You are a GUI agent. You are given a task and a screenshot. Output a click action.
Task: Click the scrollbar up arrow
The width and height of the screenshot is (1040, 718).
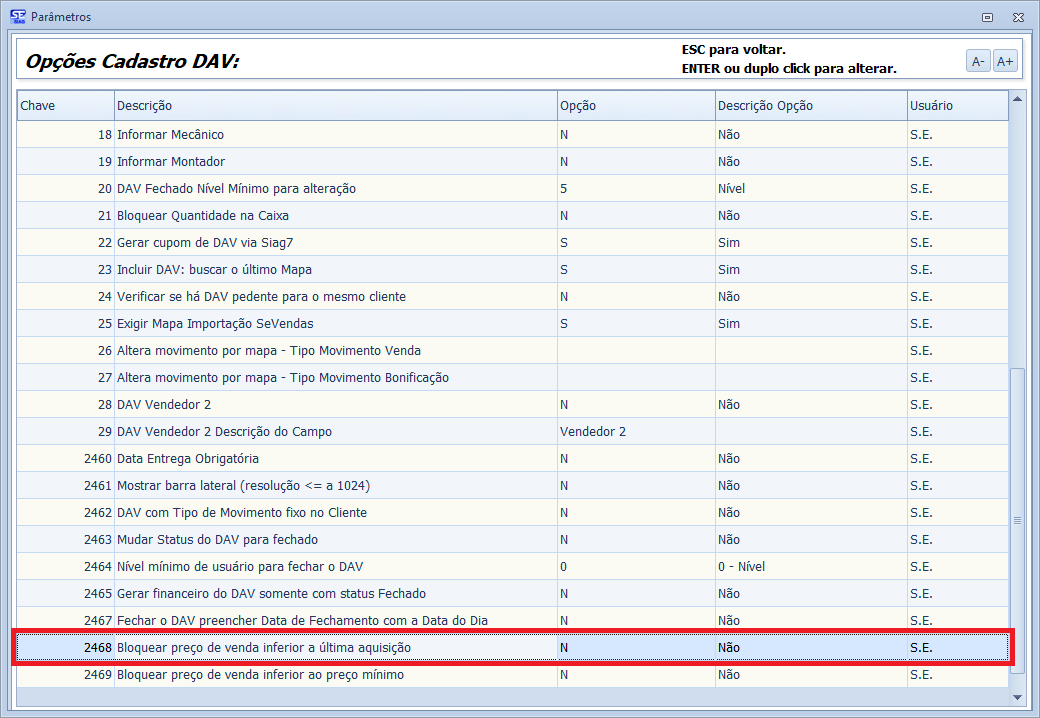click(x=1018, y=98)
